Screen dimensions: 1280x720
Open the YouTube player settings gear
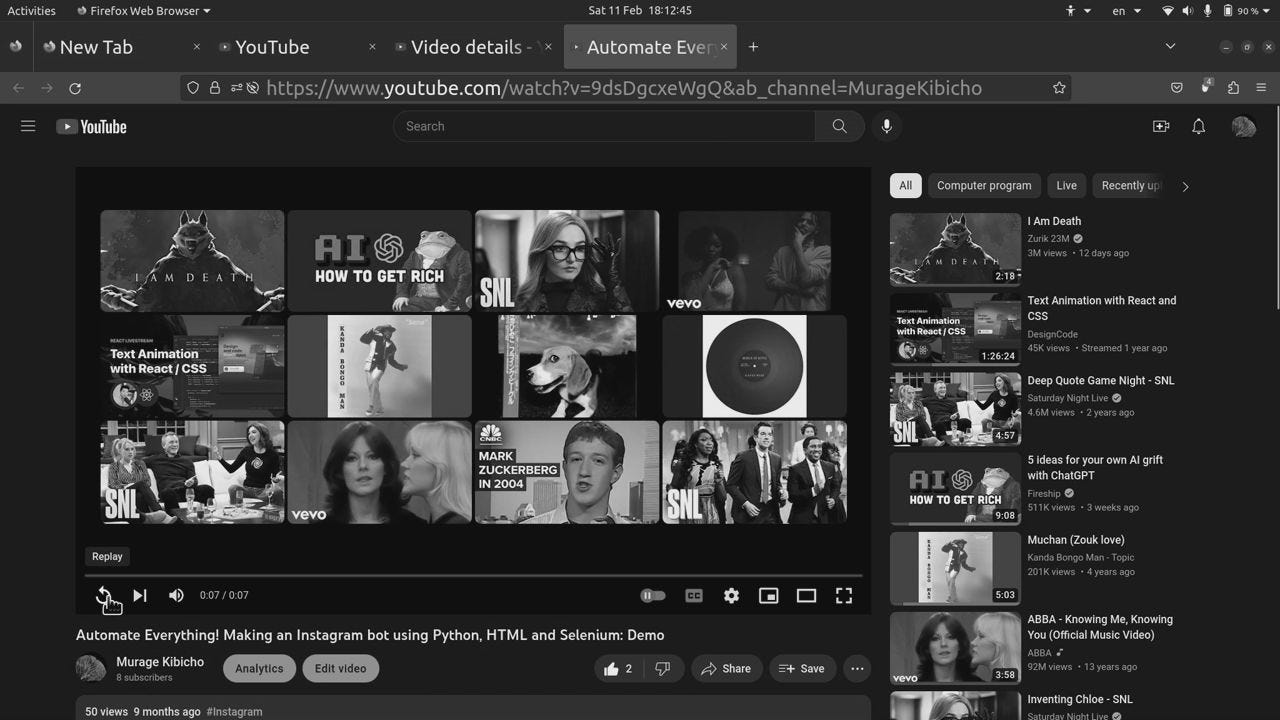point(731,595)
